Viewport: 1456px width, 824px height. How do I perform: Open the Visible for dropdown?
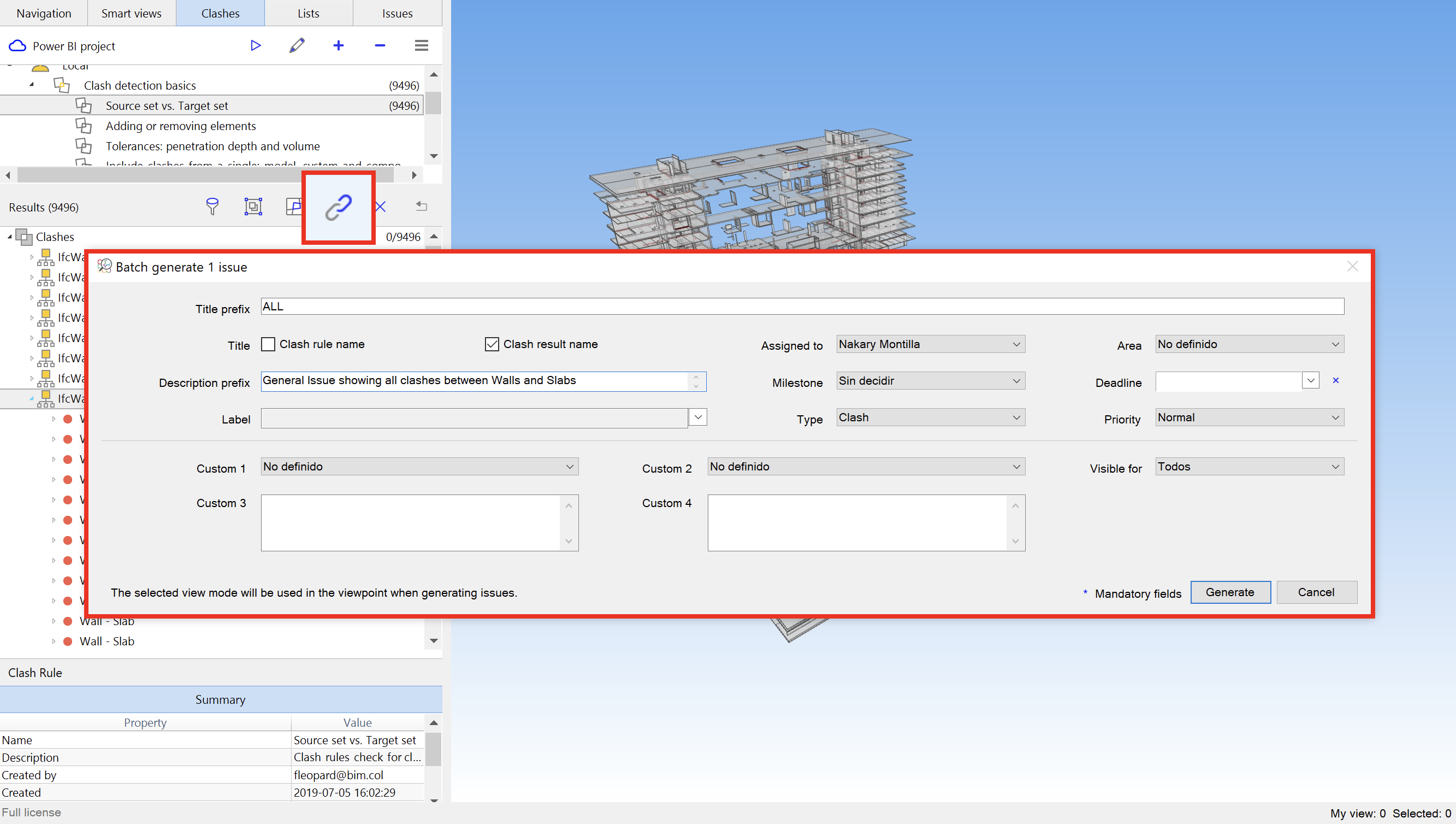1250,466
